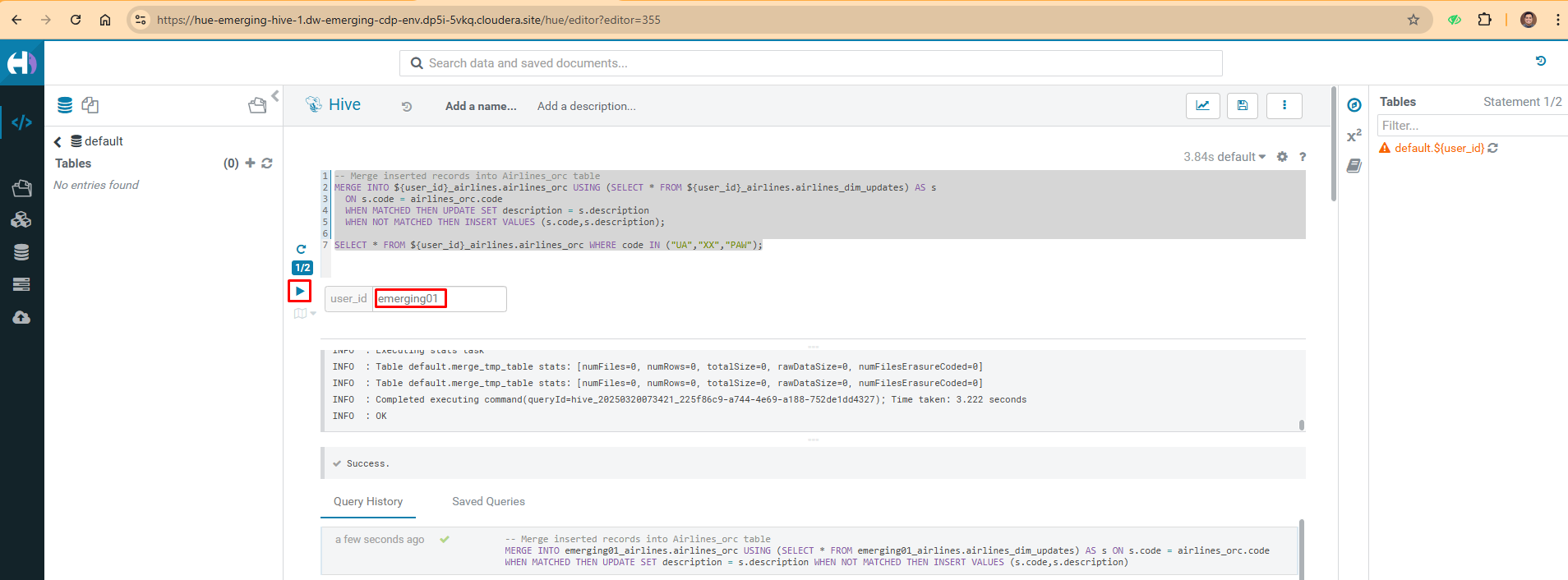Create a new table with plus icon
The height and width of the screenshot is (580, 1568).
pos(250,163)
